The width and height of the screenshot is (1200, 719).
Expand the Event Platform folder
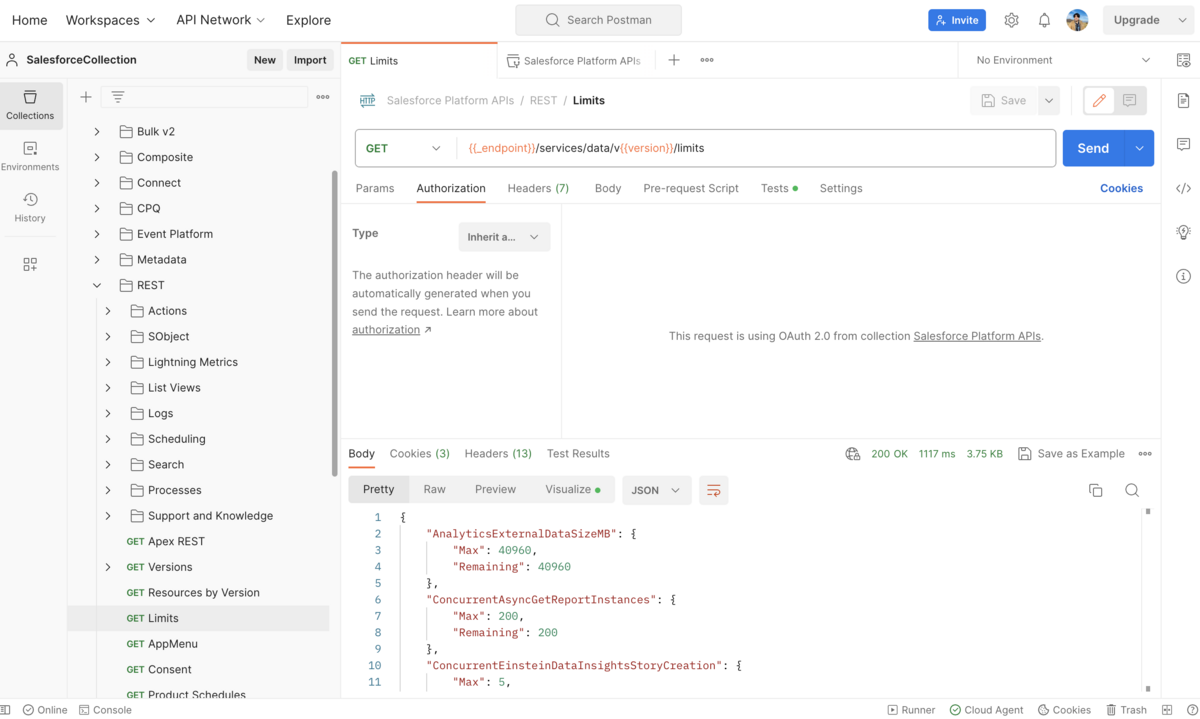click(x=97, y=234)
